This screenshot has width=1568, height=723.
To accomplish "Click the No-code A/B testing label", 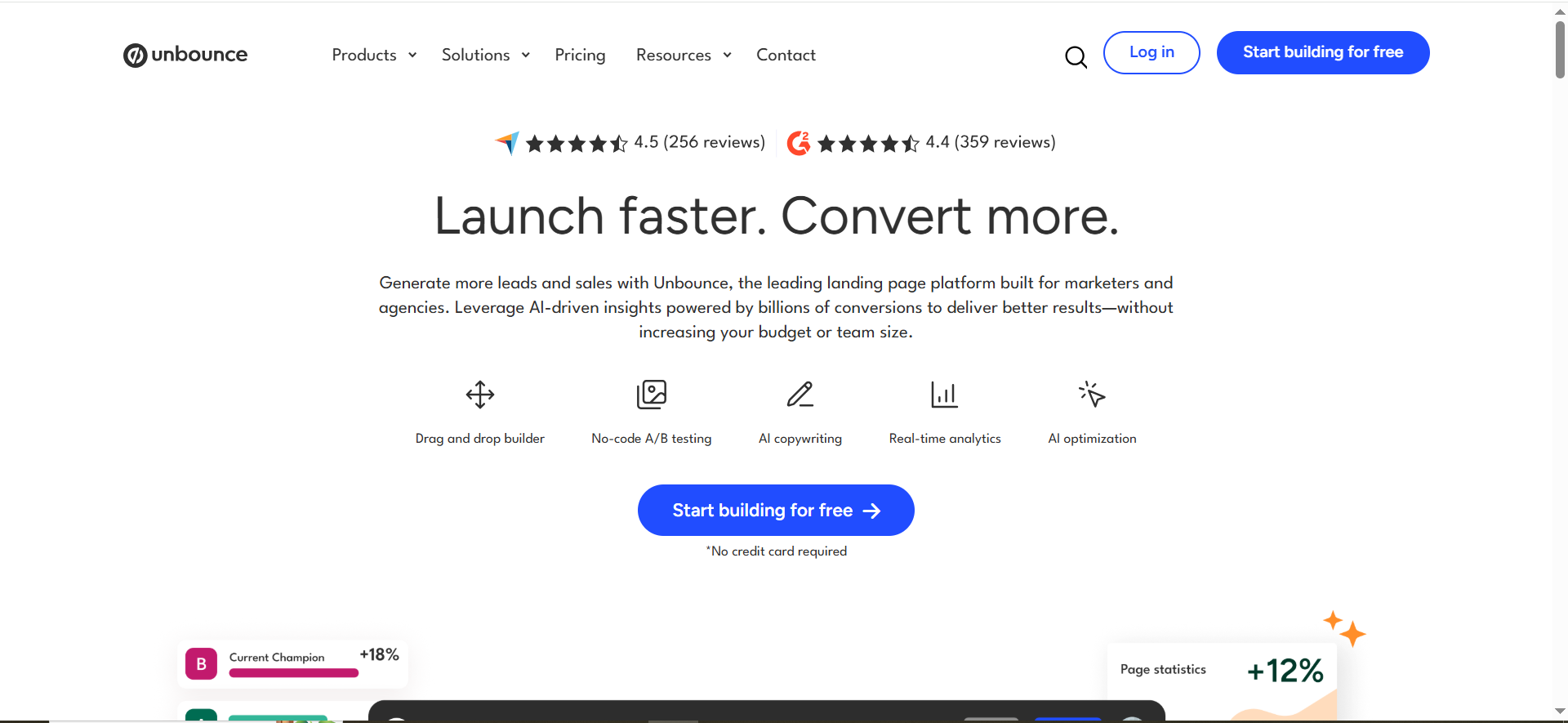I will (652, 439).
